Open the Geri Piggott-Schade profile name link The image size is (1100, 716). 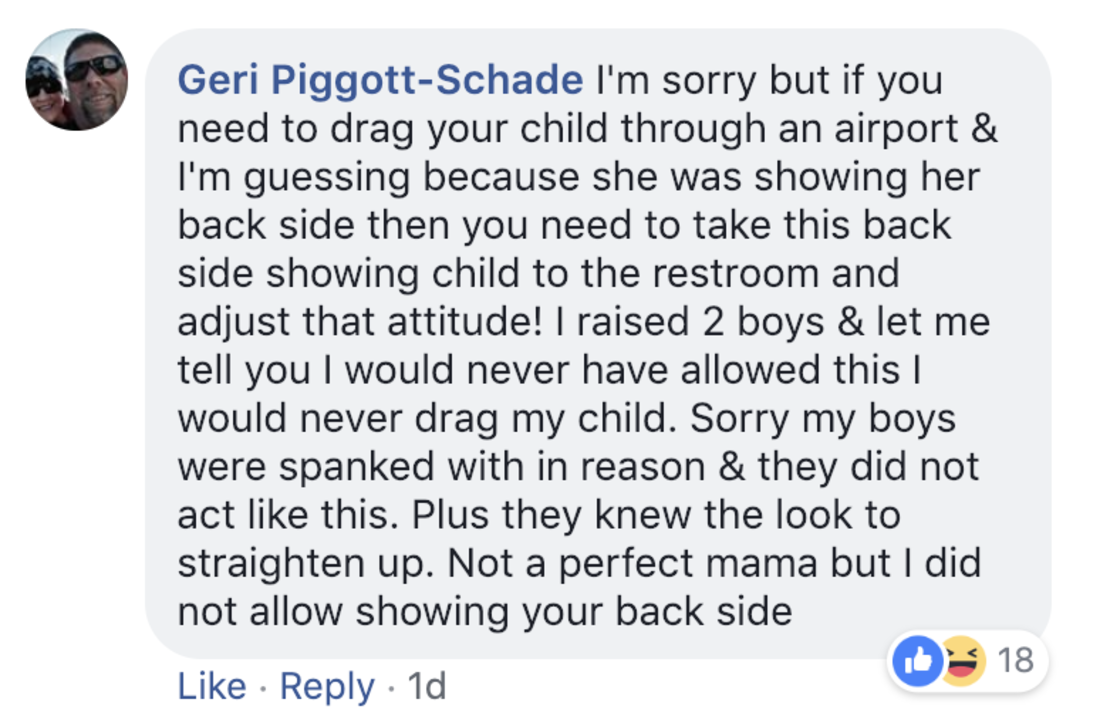point(380,79)
